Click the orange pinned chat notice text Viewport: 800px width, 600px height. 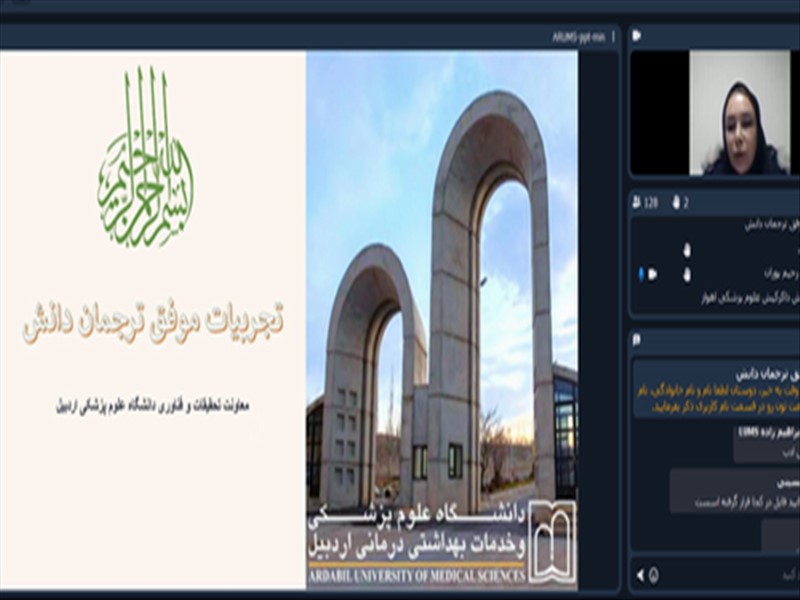717,399
